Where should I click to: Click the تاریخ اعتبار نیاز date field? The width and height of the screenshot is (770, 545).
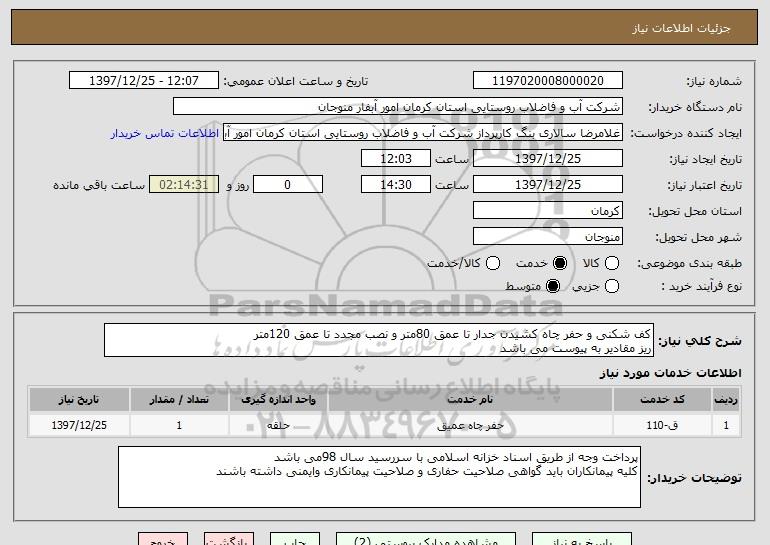(548, 185)
